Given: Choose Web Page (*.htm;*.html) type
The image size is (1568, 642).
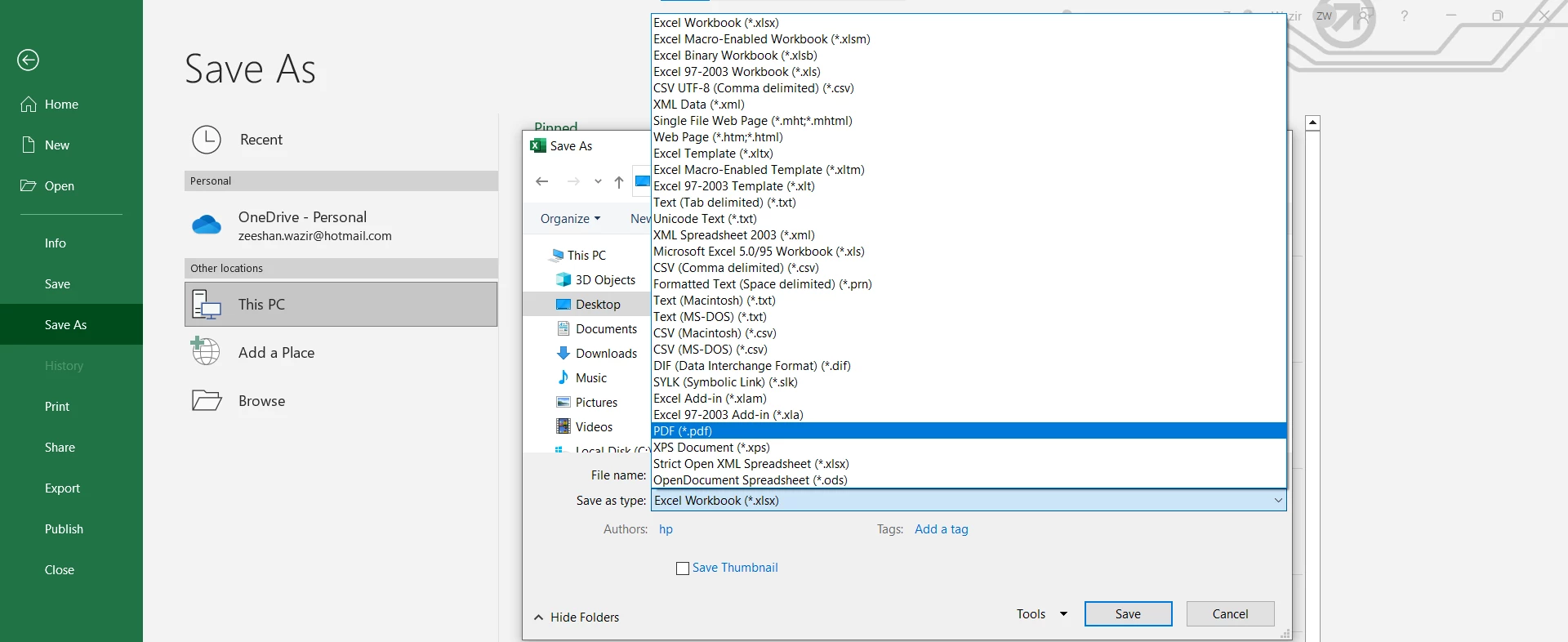Looking at the screenshot, I should tap(969, 137).
